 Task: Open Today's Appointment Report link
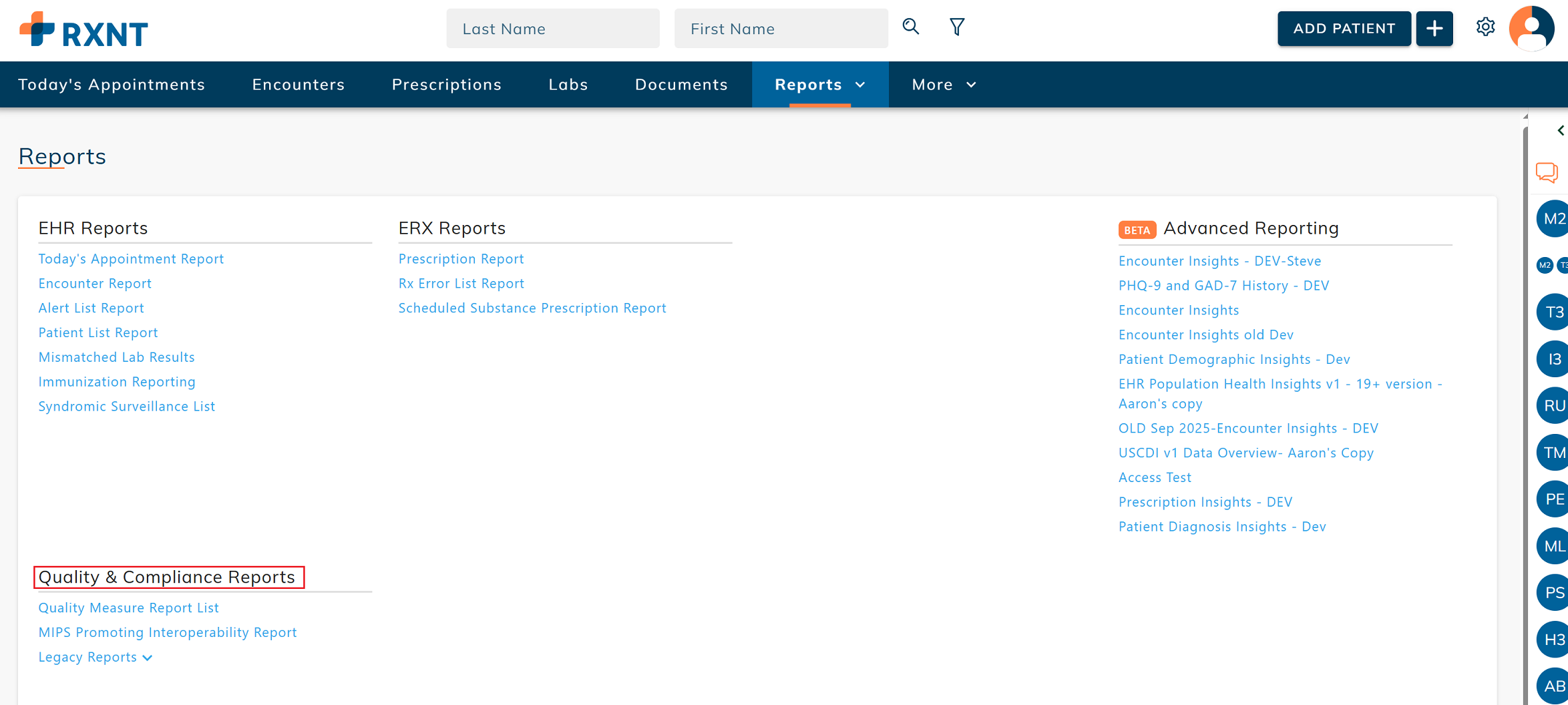point(131,259)
